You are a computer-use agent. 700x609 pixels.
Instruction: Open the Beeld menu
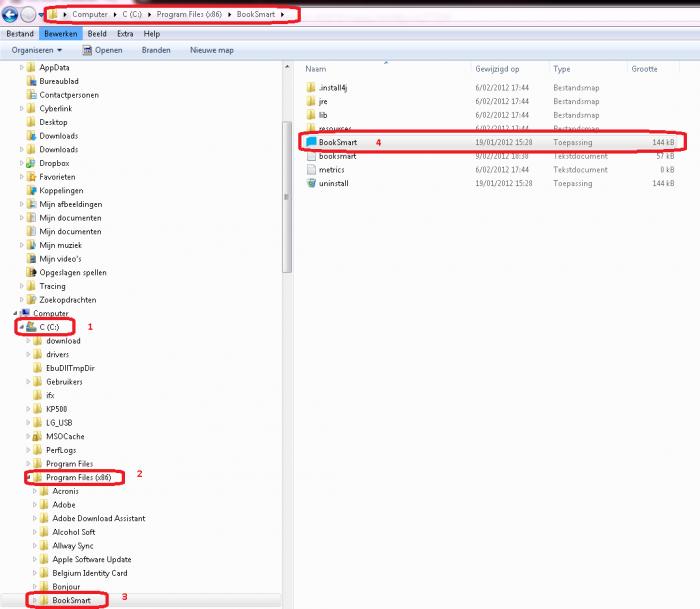97,33
